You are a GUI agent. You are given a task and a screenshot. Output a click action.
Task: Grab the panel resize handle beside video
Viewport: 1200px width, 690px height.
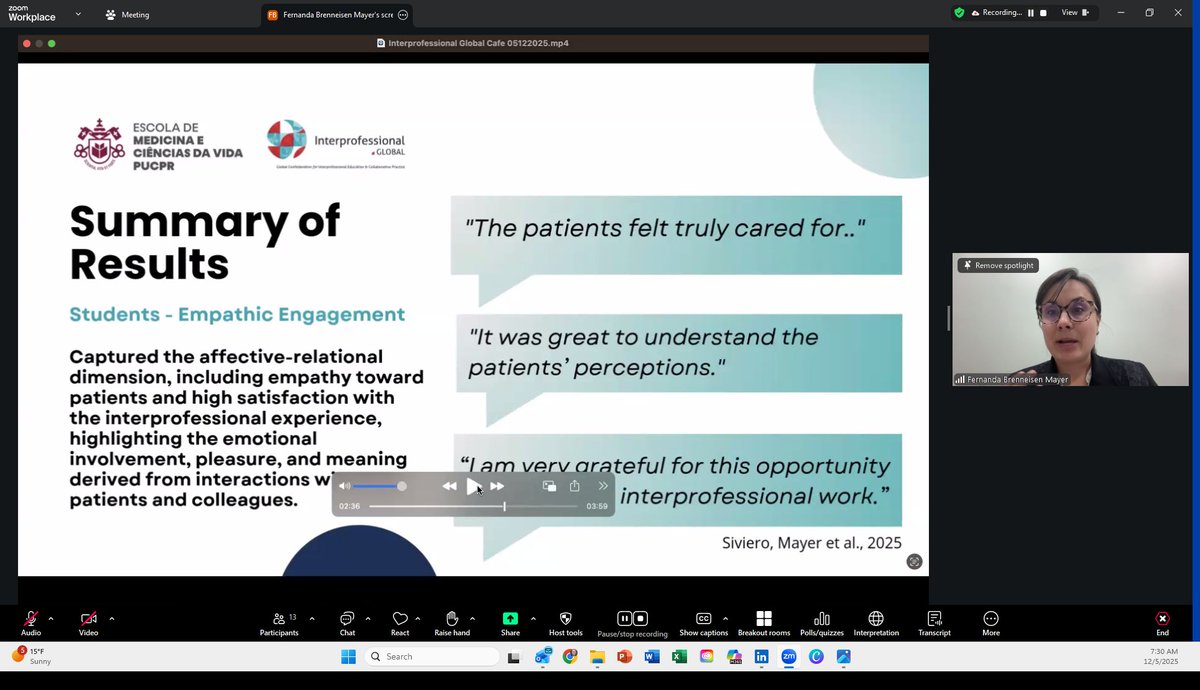point(948,318)
